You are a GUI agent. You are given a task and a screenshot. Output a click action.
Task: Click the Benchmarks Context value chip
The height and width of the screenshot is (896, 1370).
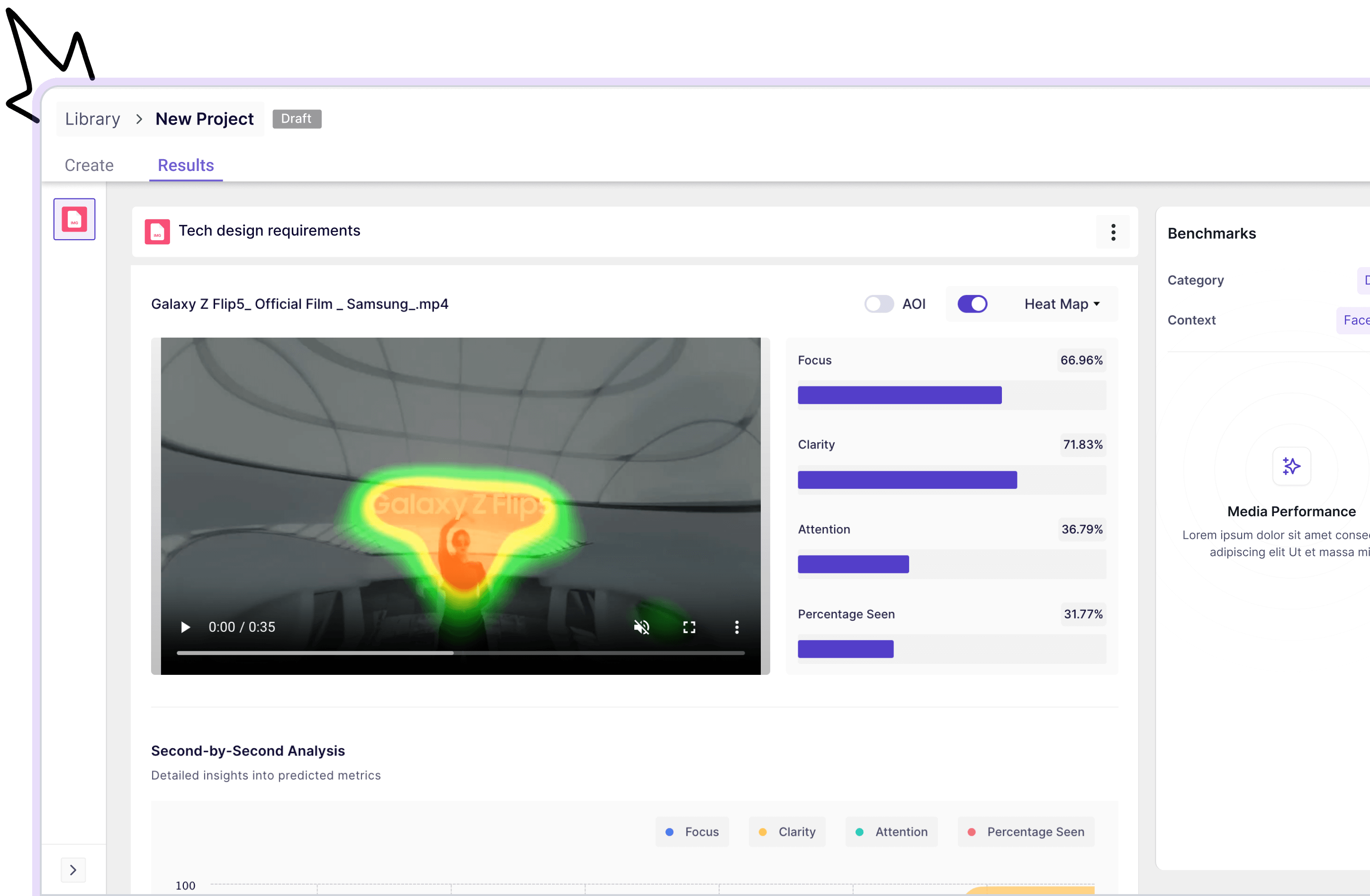1353,320
